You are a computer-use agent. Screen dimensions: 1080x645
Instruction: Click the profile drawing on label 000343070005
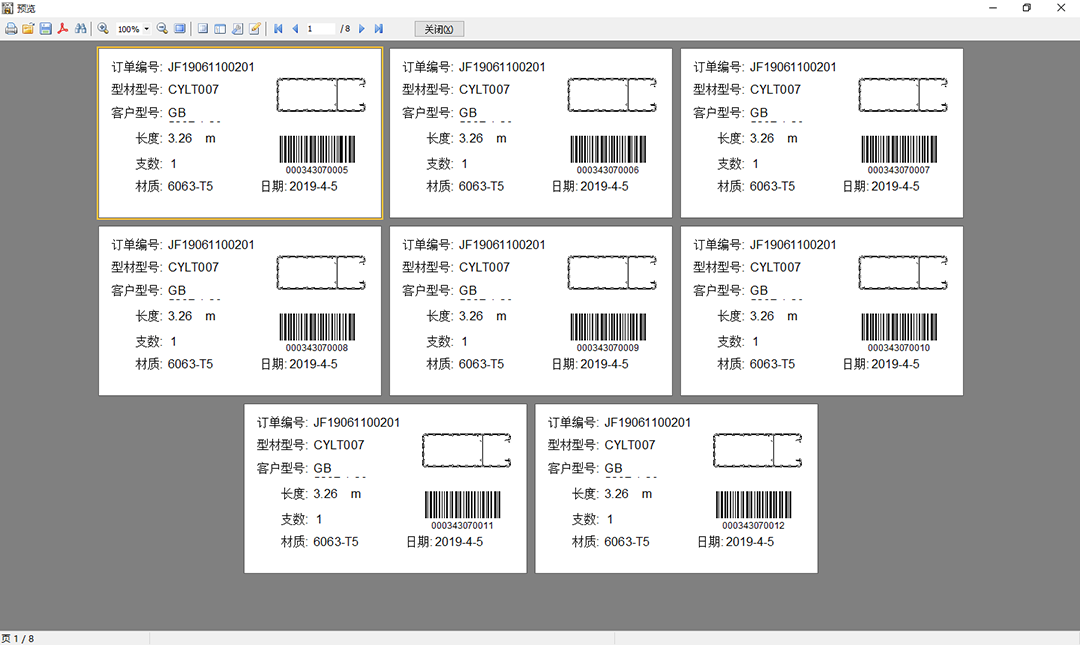pos(321,95)
